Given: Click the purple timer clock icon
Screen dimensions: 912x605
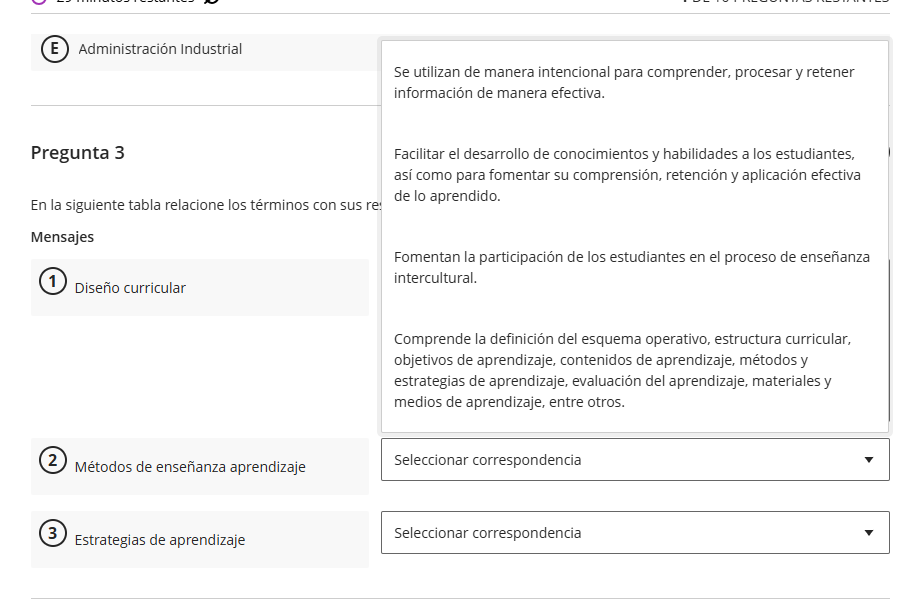Looking at the screenshot, I should pos(36,4).
